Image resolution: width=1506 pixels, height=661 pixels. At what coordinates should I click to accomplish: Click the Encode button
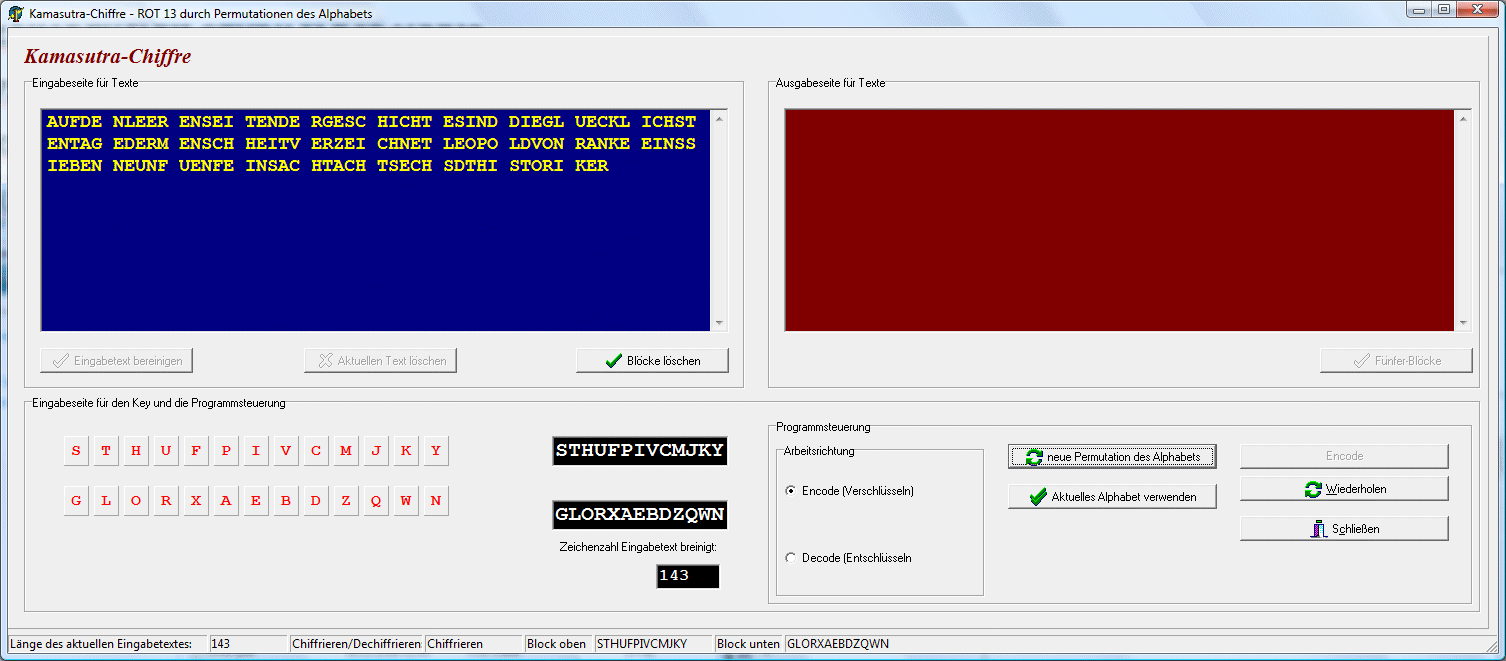(1344, 456)
